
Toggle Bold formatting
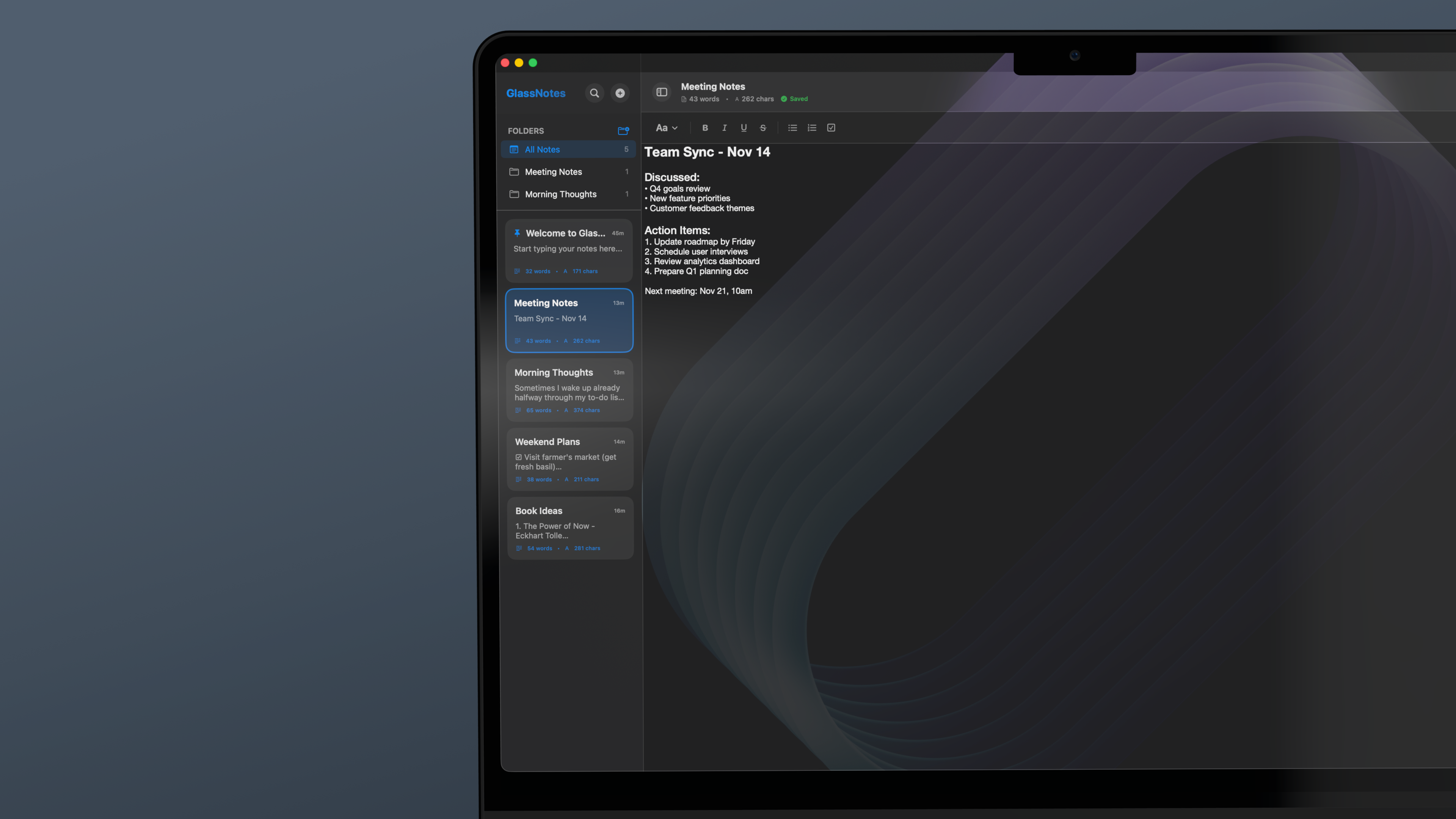pyautogui.click(x=705, y=128)
